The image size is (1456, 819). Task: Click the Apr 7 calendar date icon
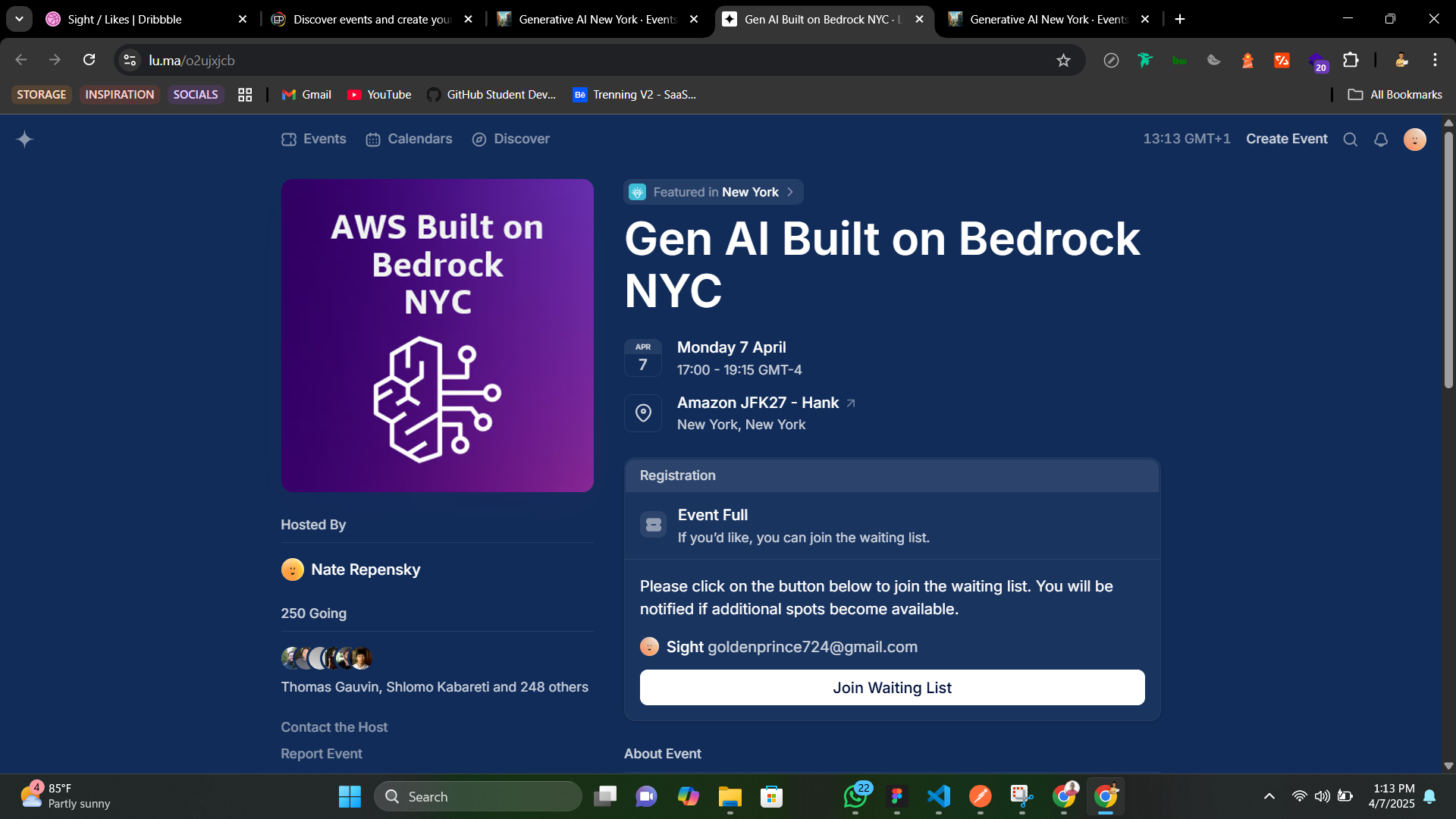643,358
